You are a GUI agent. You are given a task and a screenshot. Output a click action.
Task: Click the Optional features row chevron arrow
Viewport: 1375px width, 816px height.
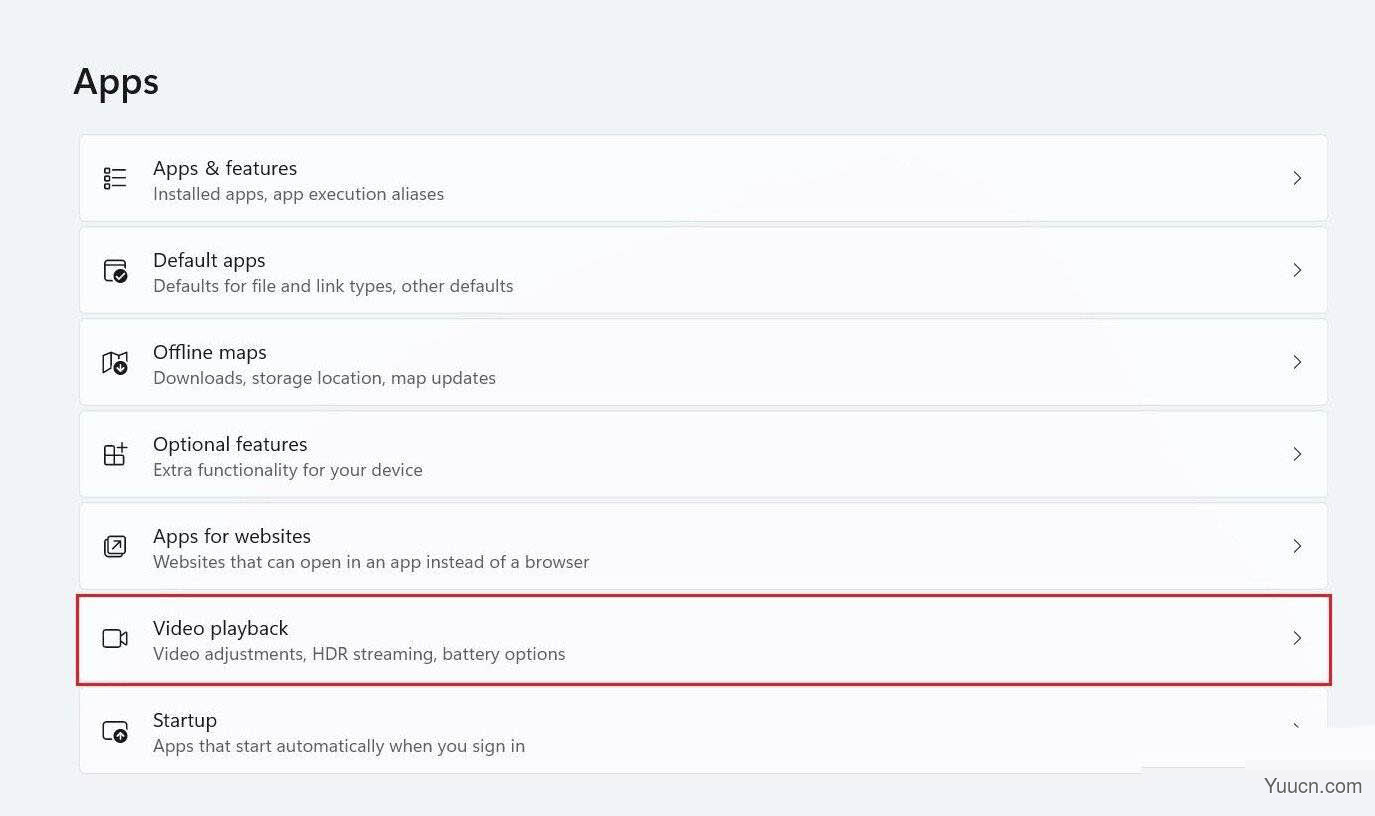(1297, 454)
